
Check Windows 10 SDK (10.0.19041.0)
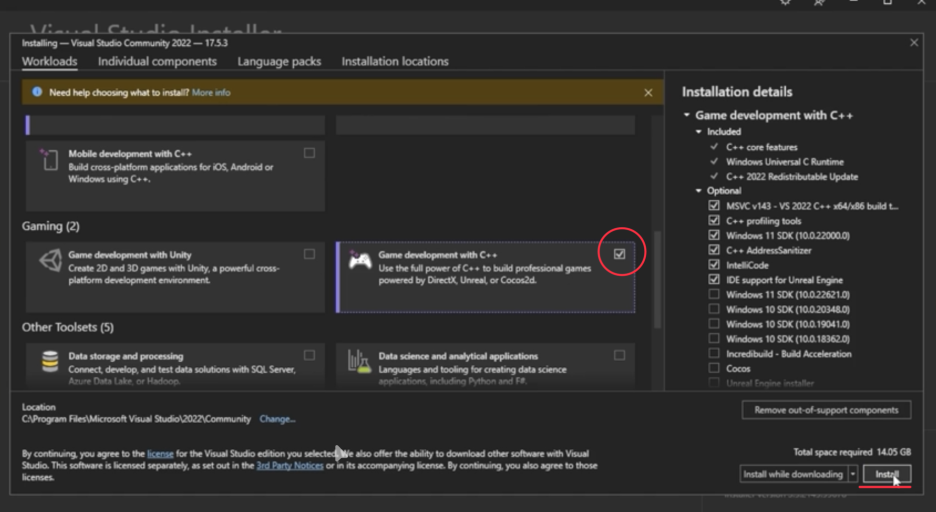[714, 324]
